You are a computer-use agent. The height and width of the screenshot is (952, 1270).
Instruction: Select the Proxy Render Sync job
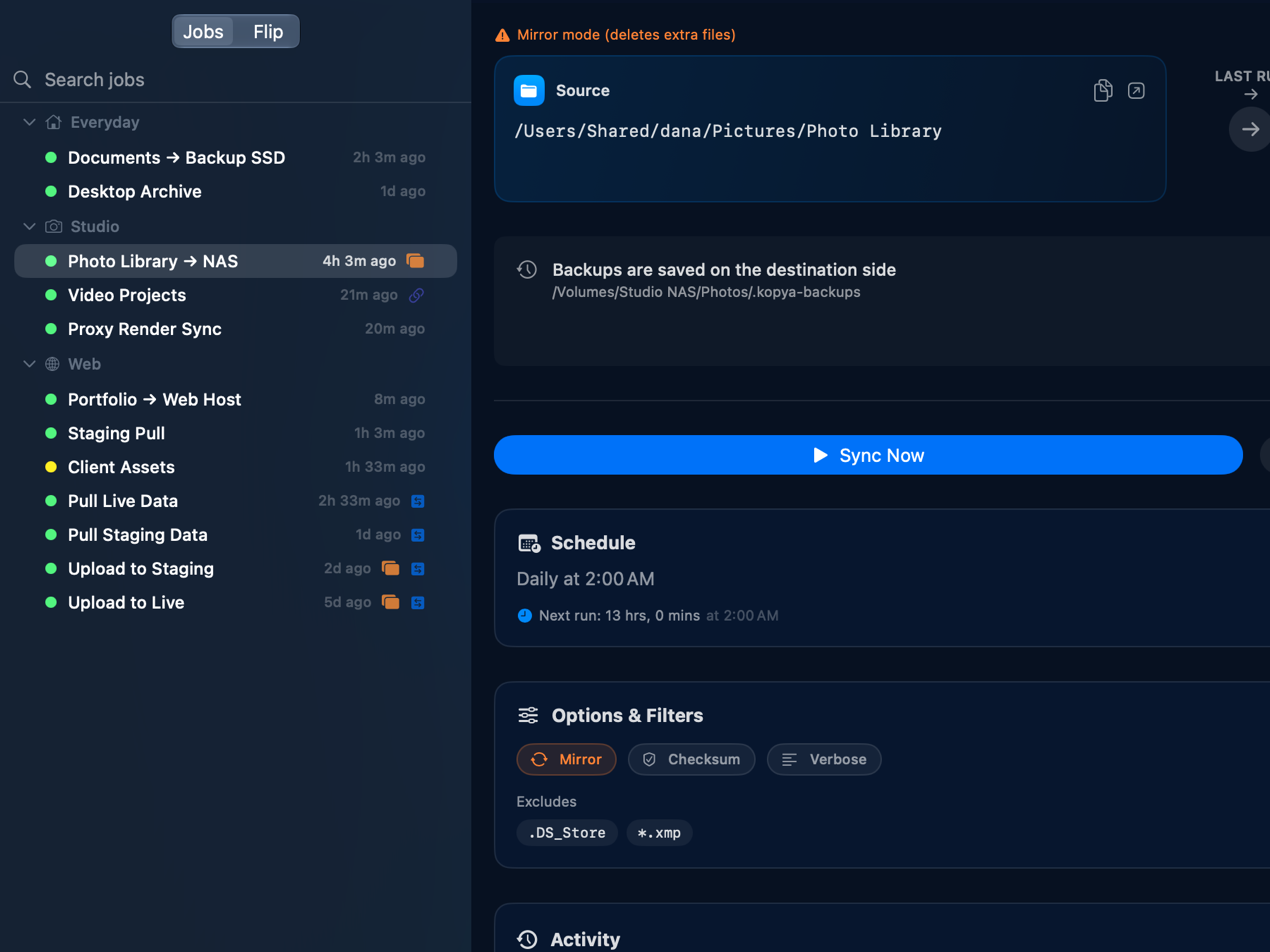[x=236, y=330]
